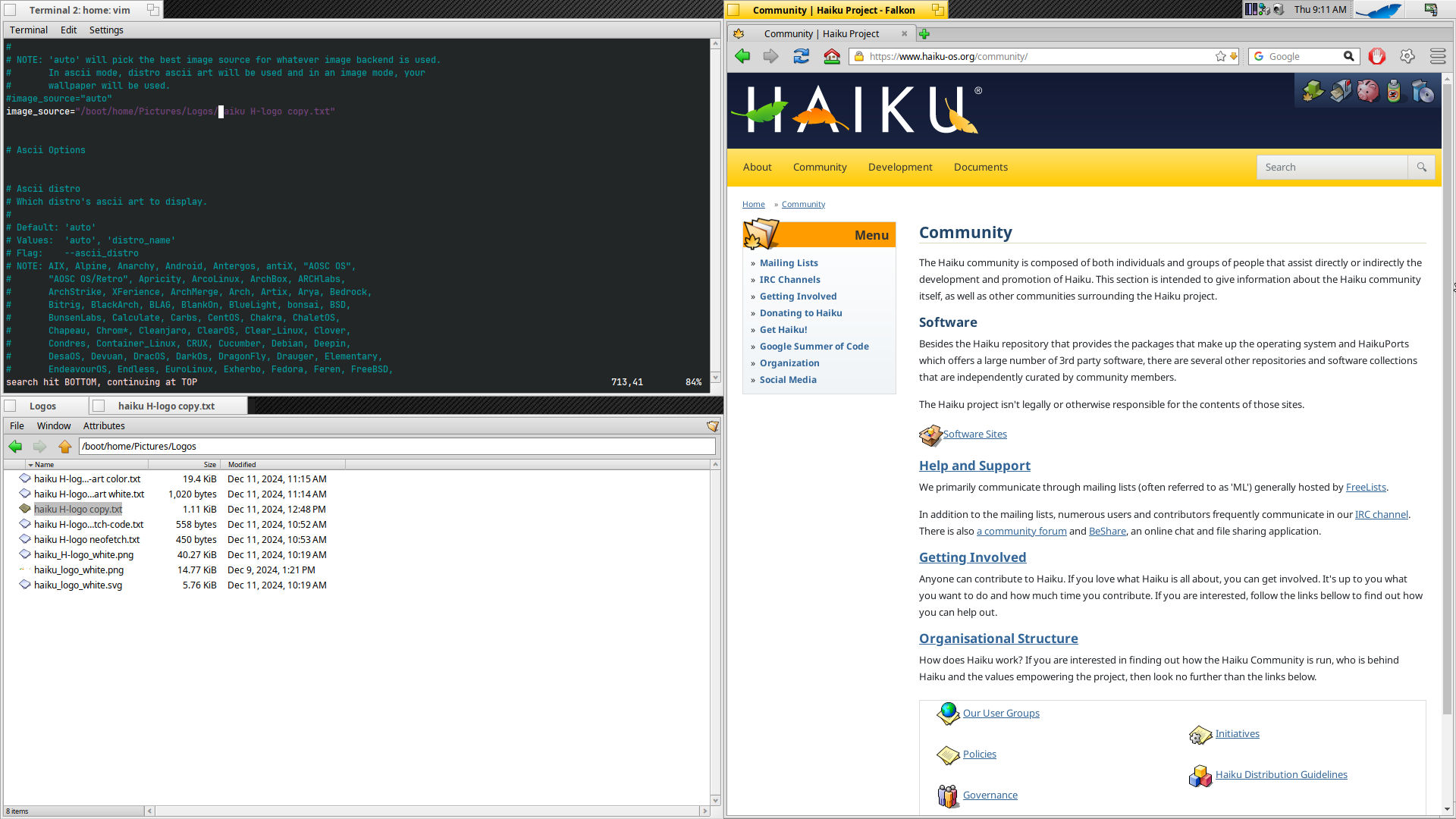Viewport: 1456px width, 819px height.
Task: Click the software box and CD icon
Action: [1423, 91]
